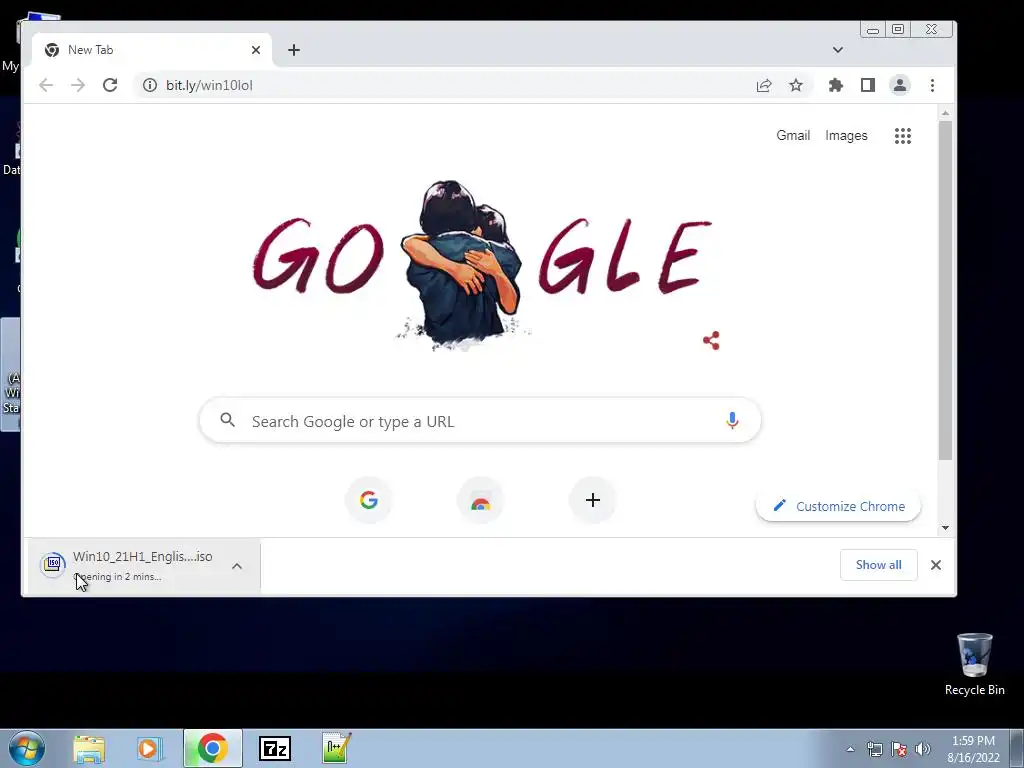
Task: Open the Extensions puzzle icon
Action: pyautogui.click(x=835, y=85)
